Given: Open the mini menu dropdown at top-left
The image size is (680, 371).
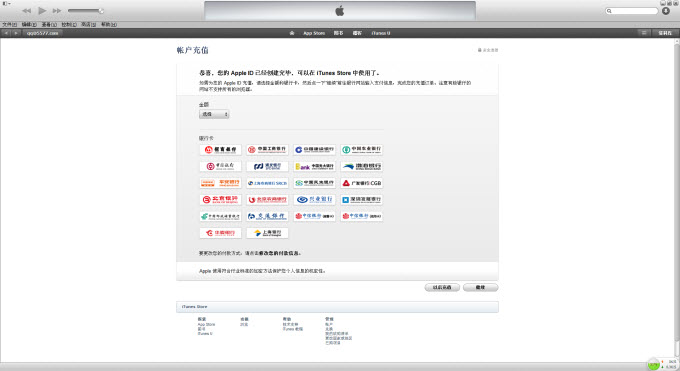Looking at the screenshot, I should click(6, 3).
